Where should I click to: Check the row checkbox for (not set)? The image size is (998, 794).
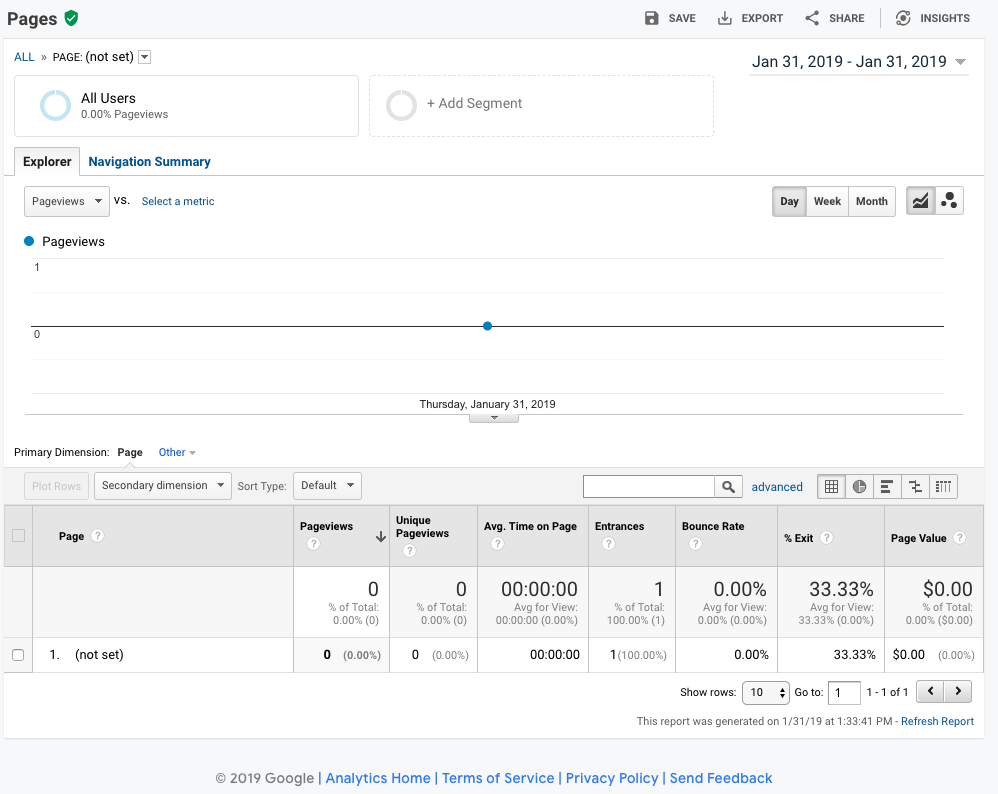(x=17, y=655)
